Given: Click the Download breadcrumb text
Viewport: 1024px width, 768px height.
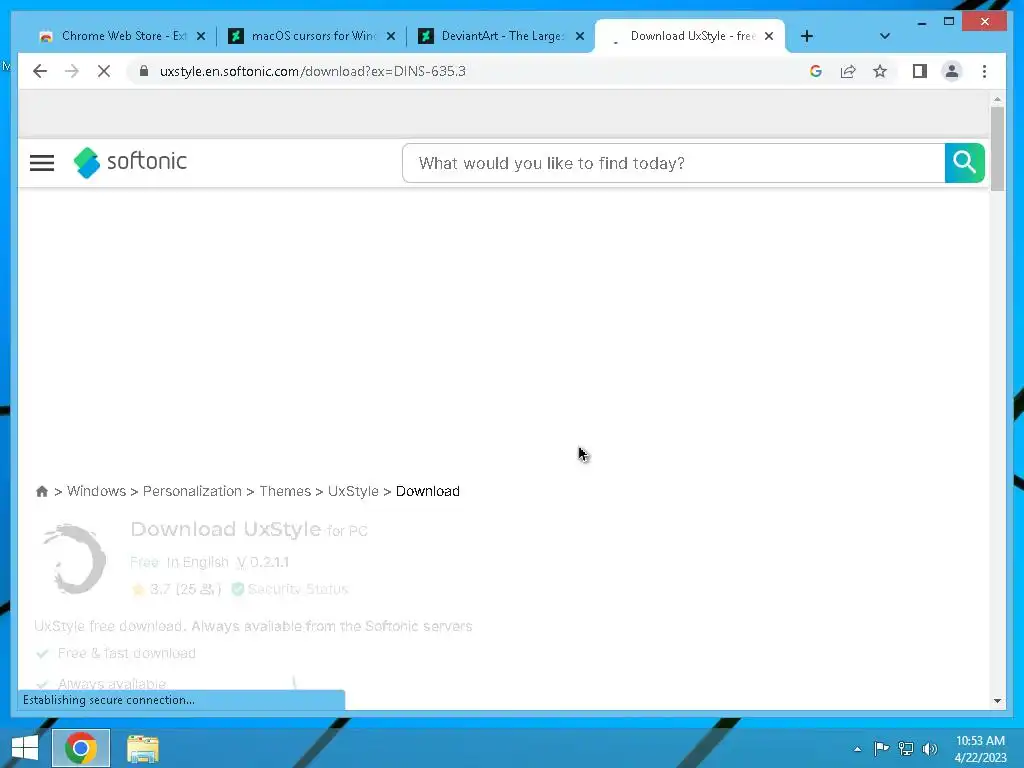Looking at the screenshot, I should click(x=428, y=491).
